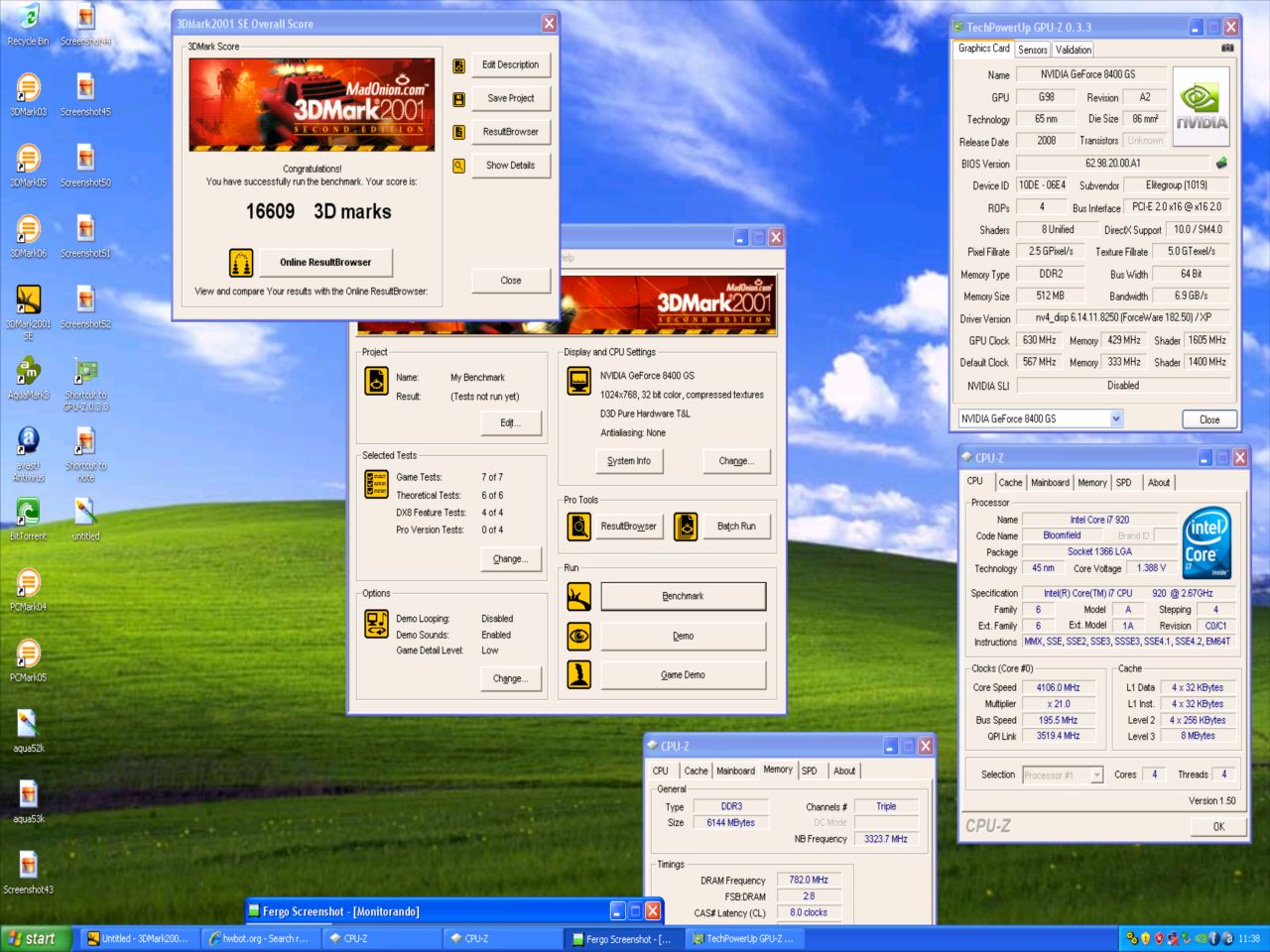Open the SPD tab in CPU-Z memory window
The height and width of the screenshot is (952, 1270).
(810, 771)
